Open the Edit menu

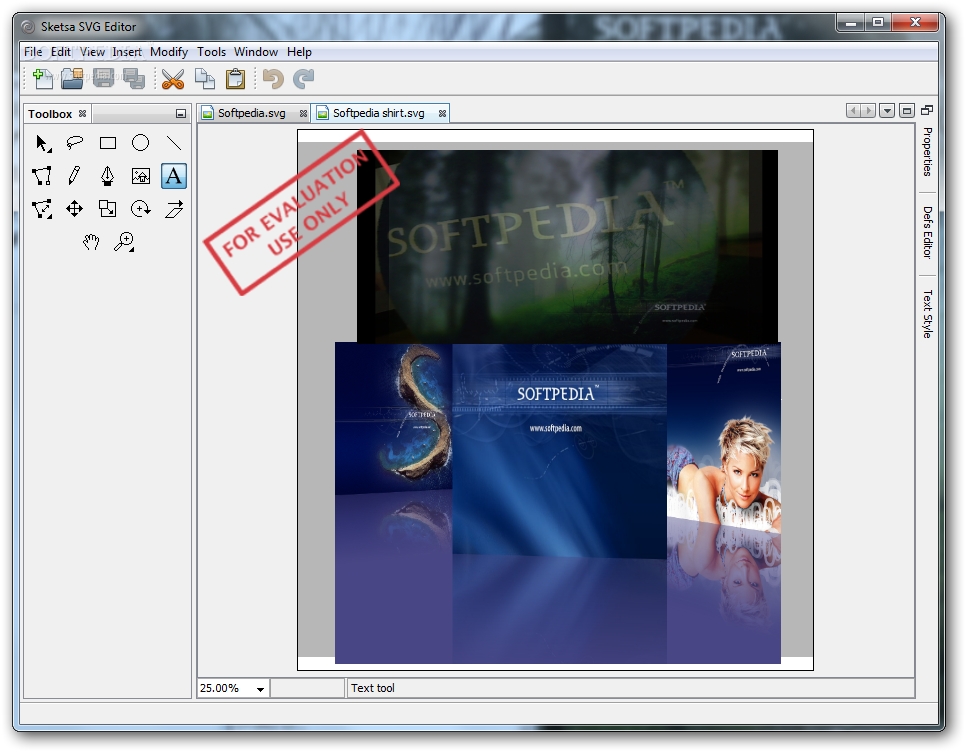click(60, 52)
